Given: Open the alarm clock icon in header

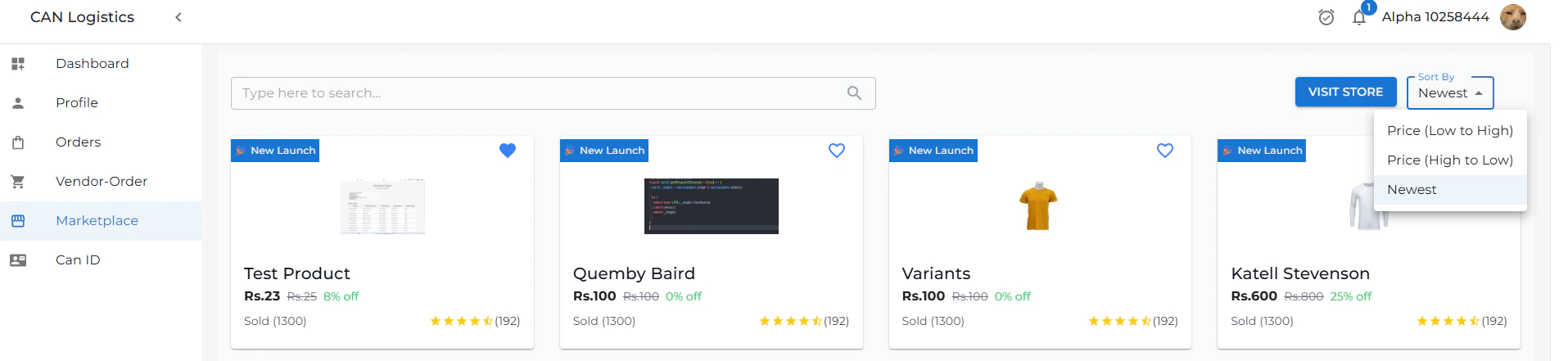Looking at the screenshot, I should pos(1326,17).
